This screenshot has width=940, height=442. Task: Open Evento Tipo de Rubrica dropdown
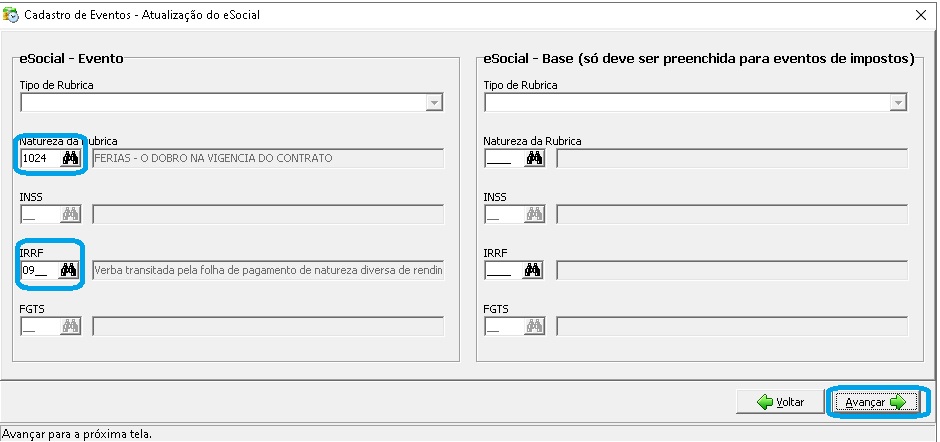tap(434, 103)
